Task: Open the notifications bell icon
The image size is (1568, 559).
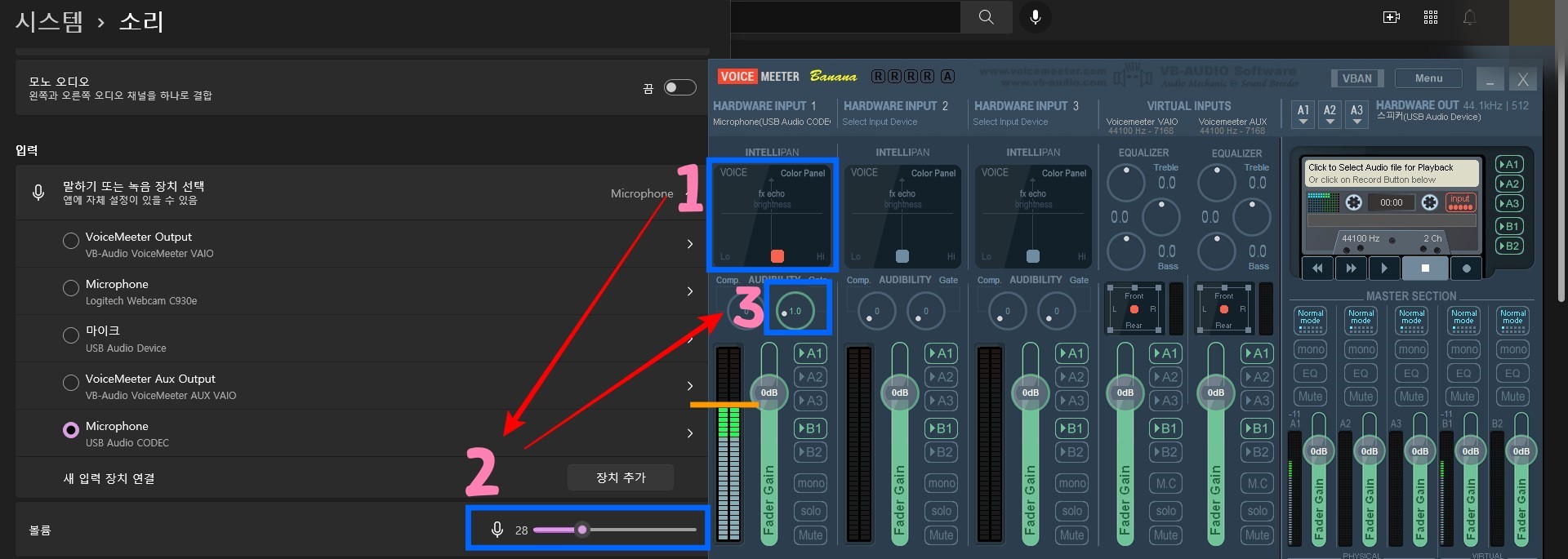Action: point(1469,17)
